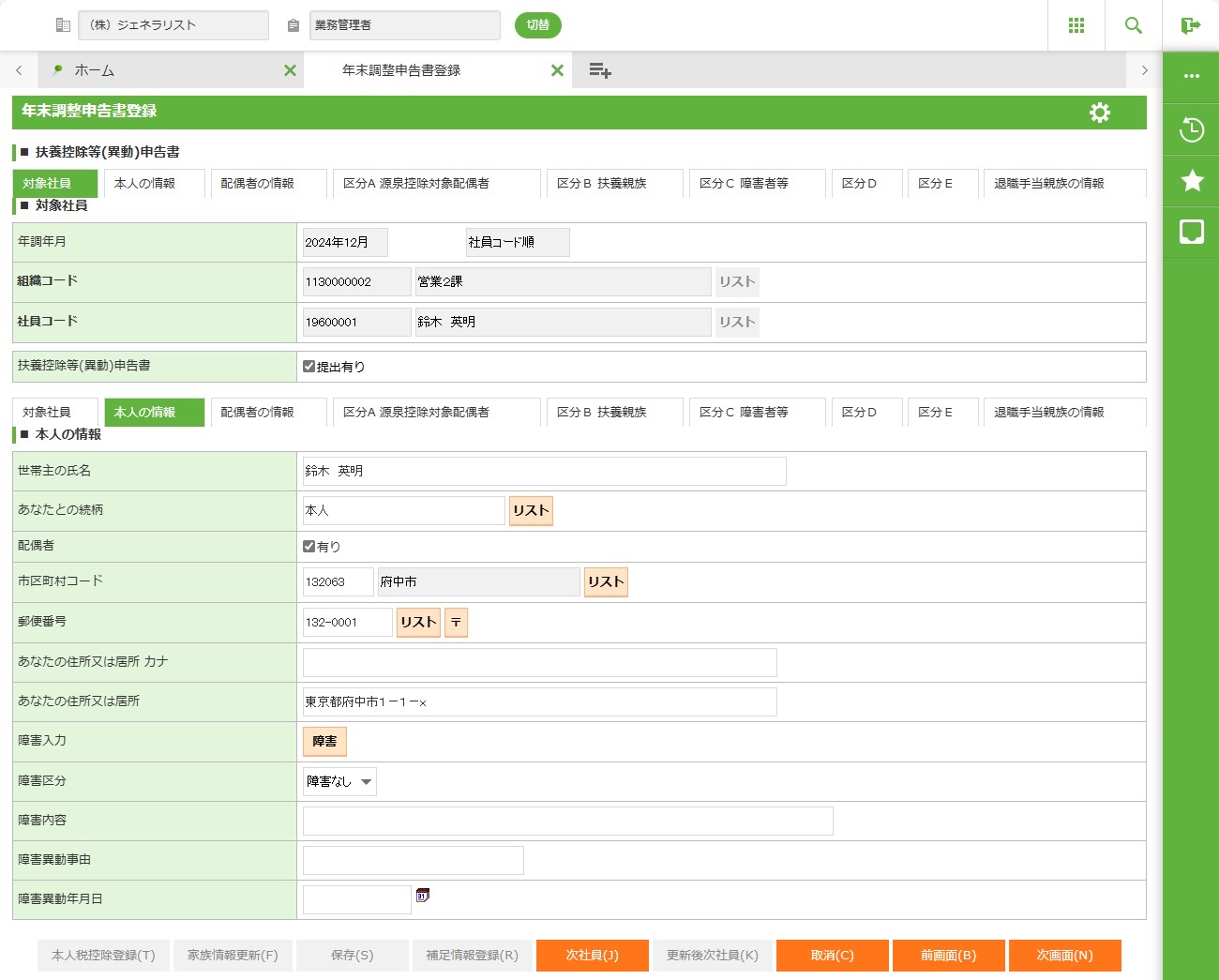
Task: Open the apps grid menu icon
Action: (1076, 25)
